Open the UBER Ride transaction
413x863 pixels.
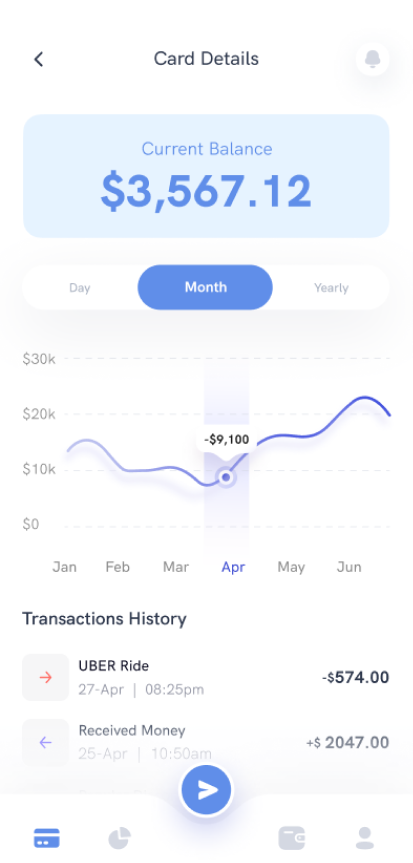(x=205, y=678)
